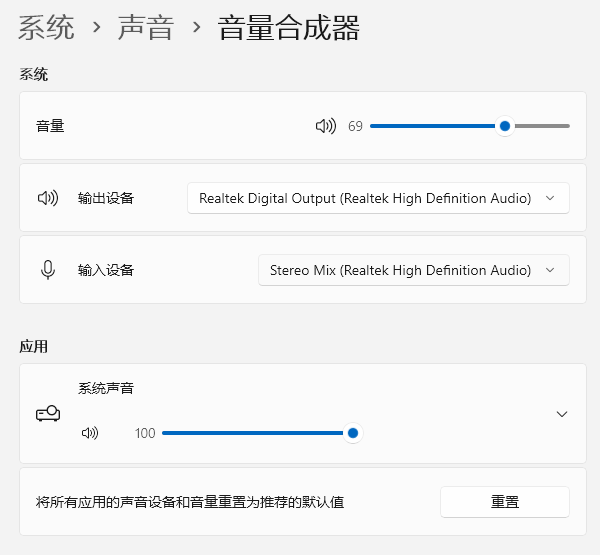Click the 音量合成器 page title
Image resolution: width=600 pixels, height=555 pixels.
click(x=289, y=28)
